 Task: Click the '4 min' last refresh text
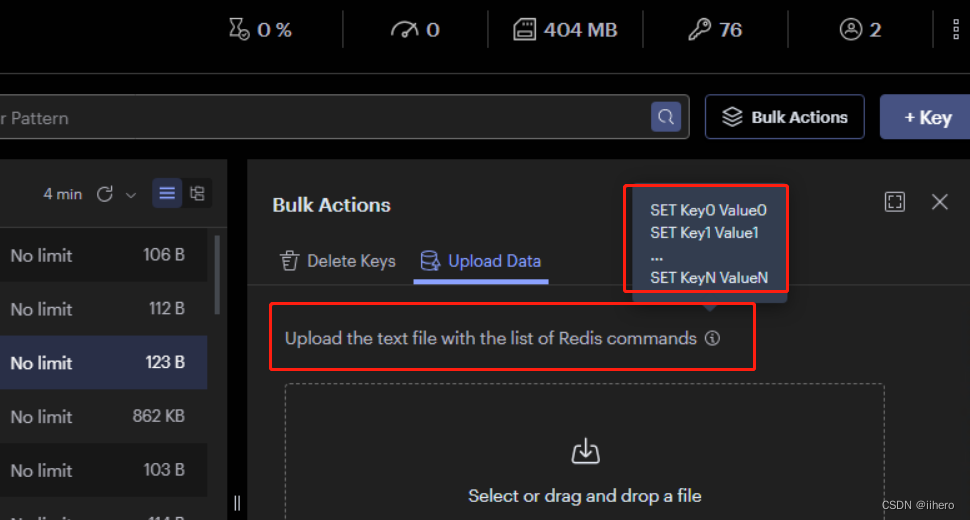tap(62, 194)
